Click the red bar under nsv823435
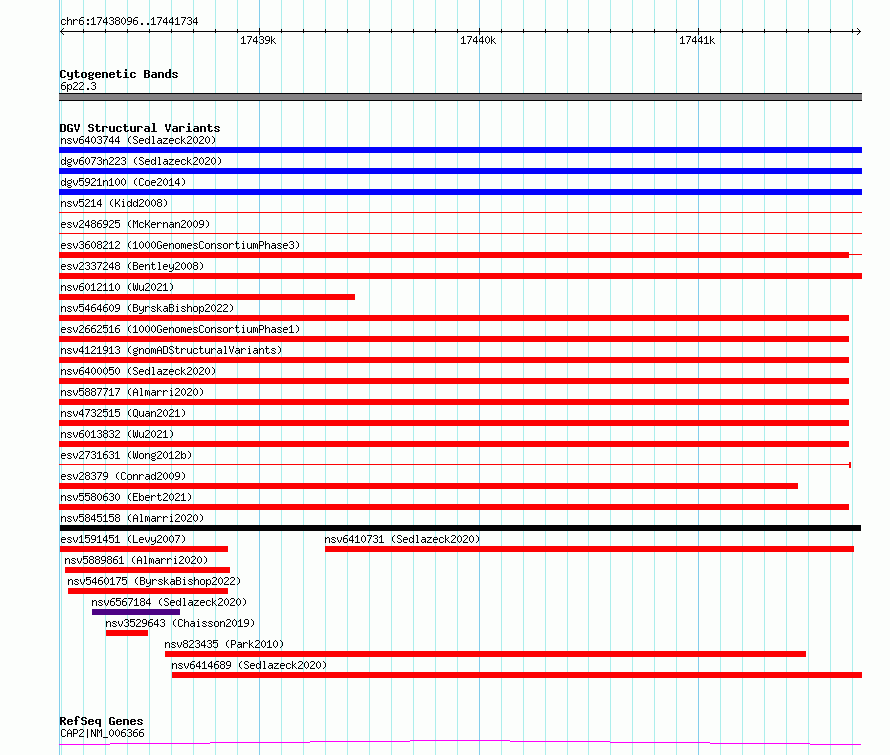The height and width of the screenshot is (755, 890). (485, 654)
